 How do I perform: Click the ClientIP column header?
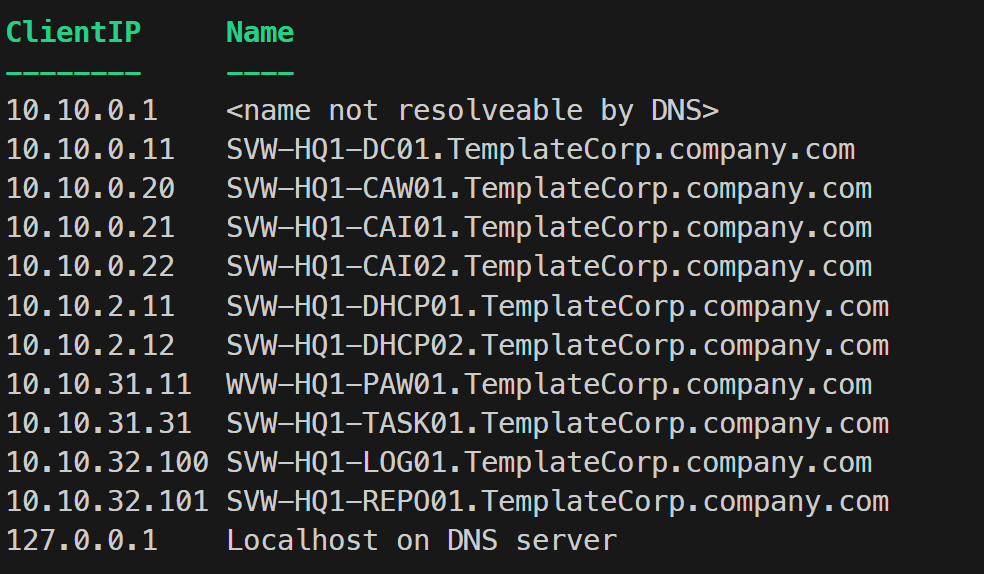(x=73, y=32)
